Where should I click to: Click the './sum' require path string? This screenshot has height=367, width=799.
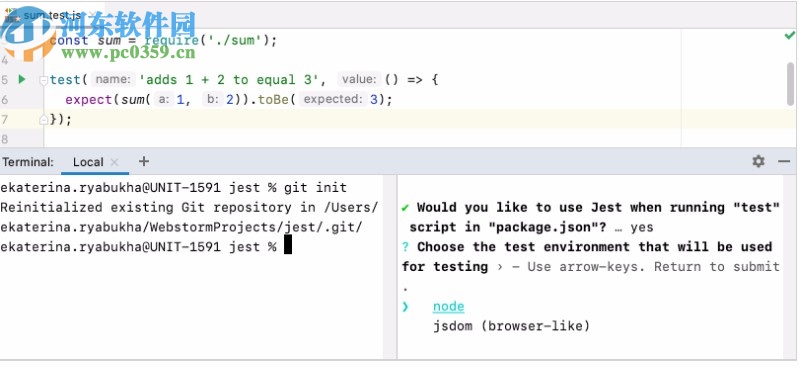(233, 40)
